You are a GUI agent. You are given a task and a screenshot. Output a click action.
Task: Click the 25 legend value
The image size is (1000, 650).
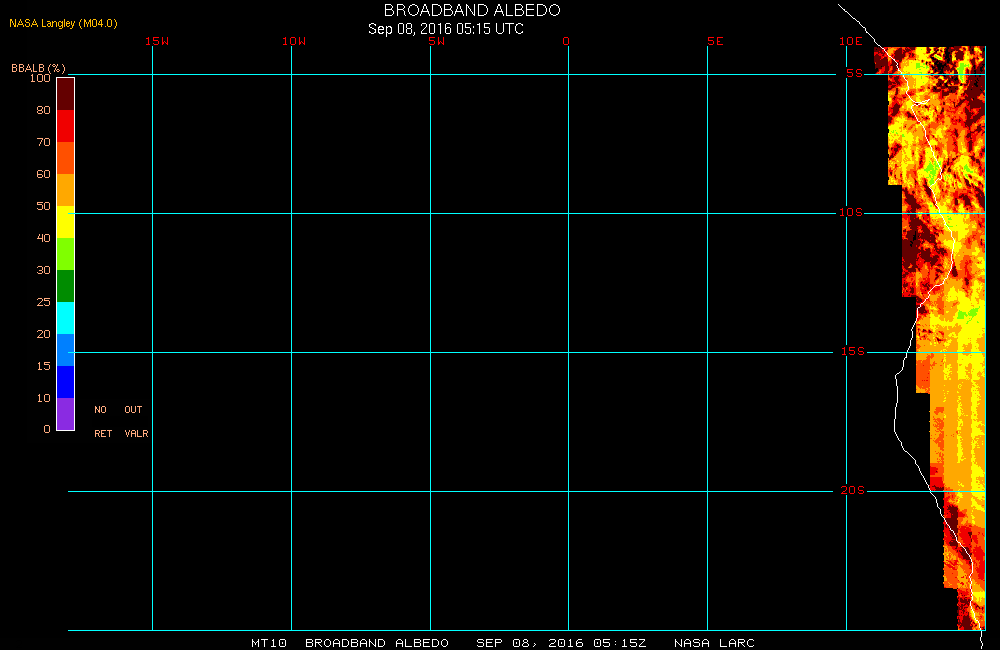[x=43, y=302]
